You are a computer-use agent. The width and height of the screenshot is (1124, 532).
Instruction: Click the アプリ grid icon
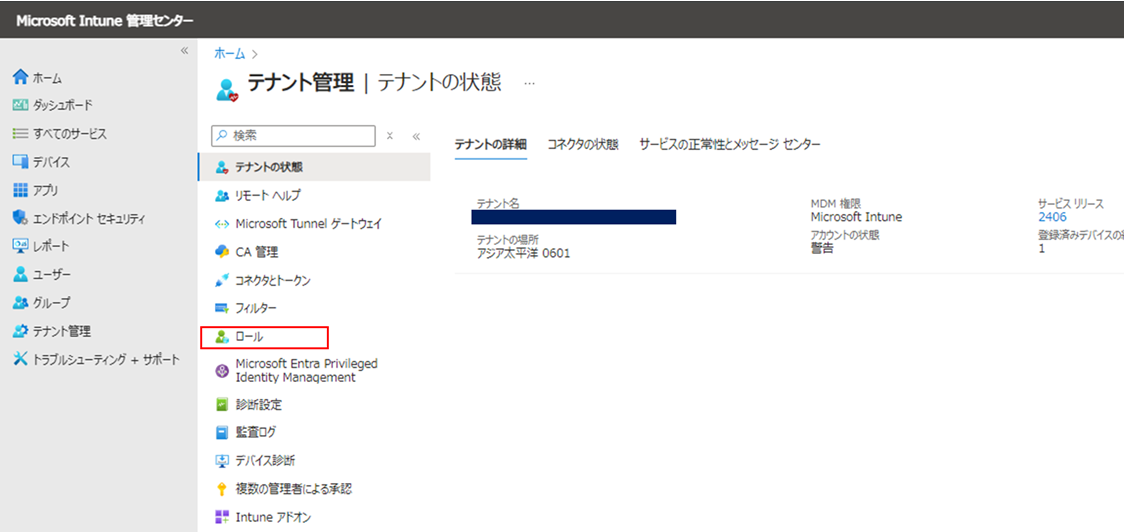pyautogui.click(x=21, y=190)
